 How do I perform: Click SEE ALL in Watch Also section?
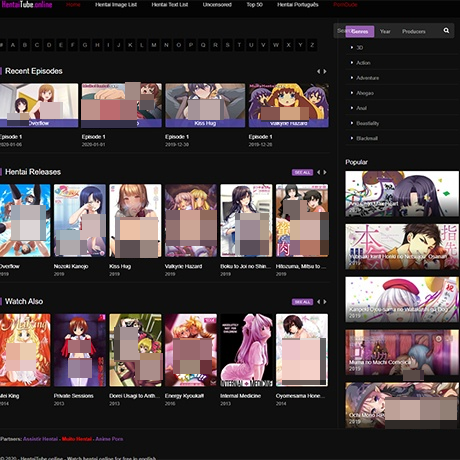coord(302,302)
